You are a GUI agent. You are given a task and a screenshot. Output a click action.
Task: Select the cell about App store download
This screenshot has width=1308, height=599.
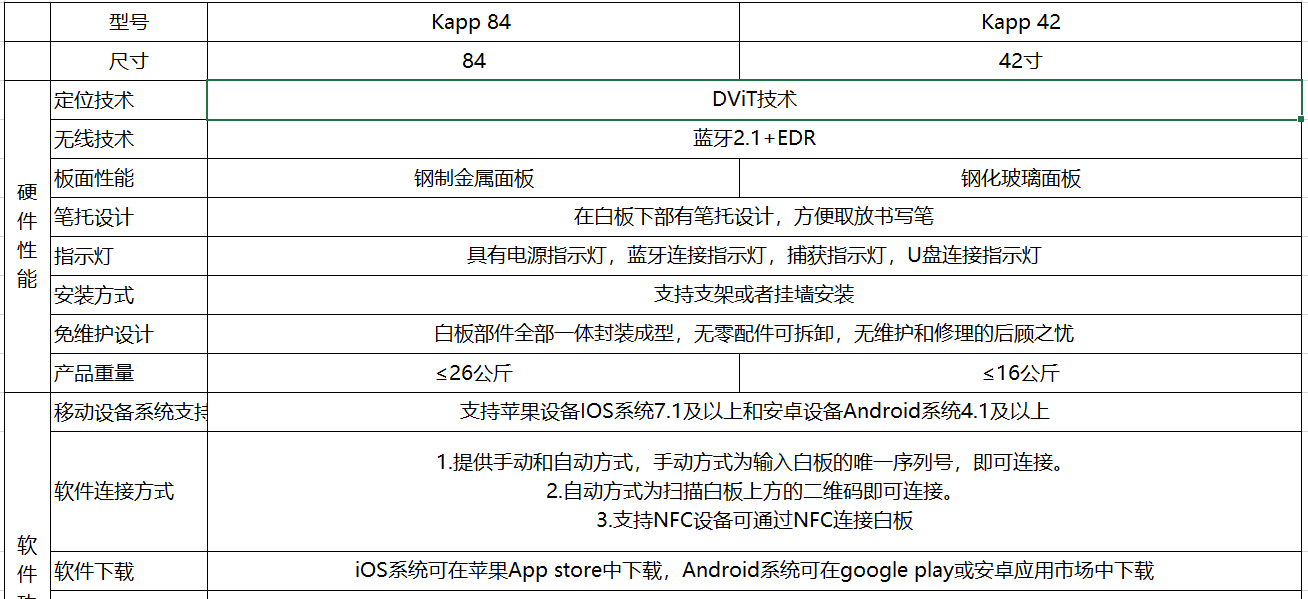(755, 571)
